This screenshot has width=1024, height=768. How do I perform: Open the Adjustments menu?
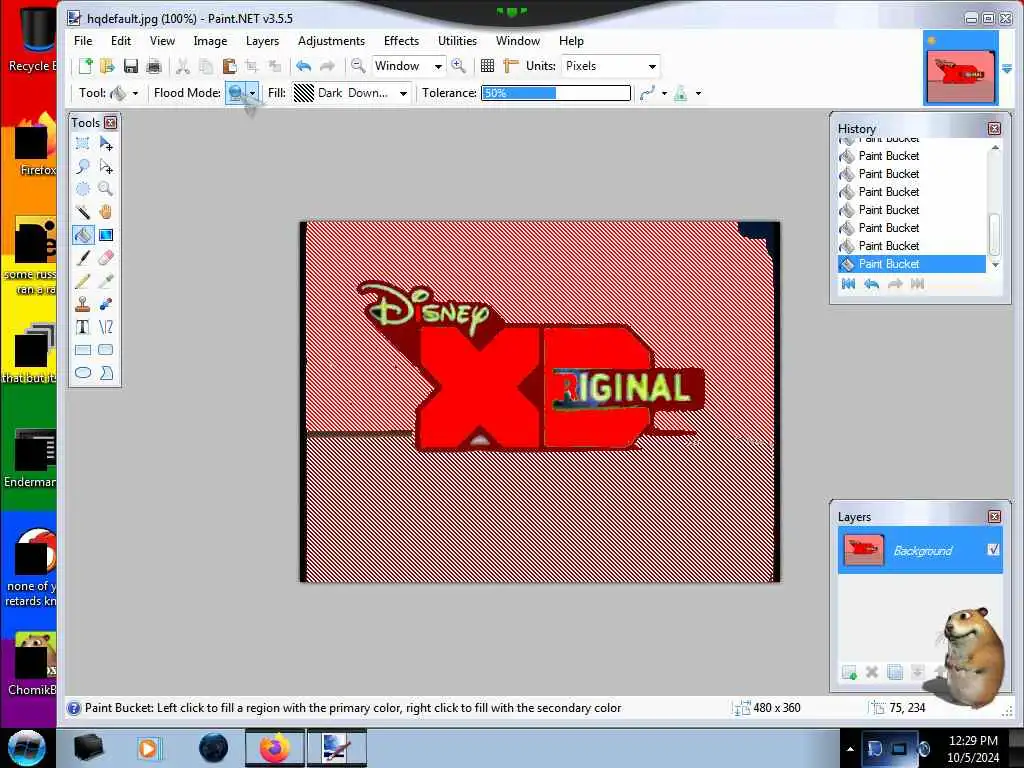331,40
